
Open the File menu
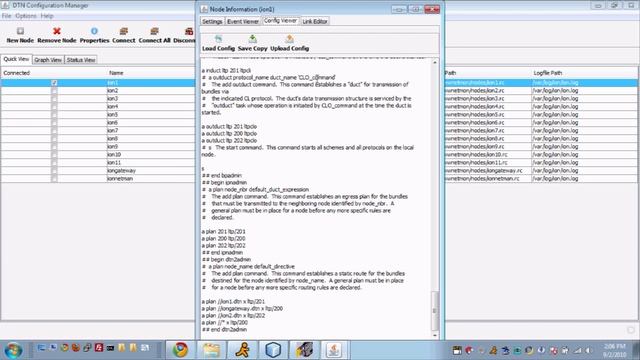[7, 16]
